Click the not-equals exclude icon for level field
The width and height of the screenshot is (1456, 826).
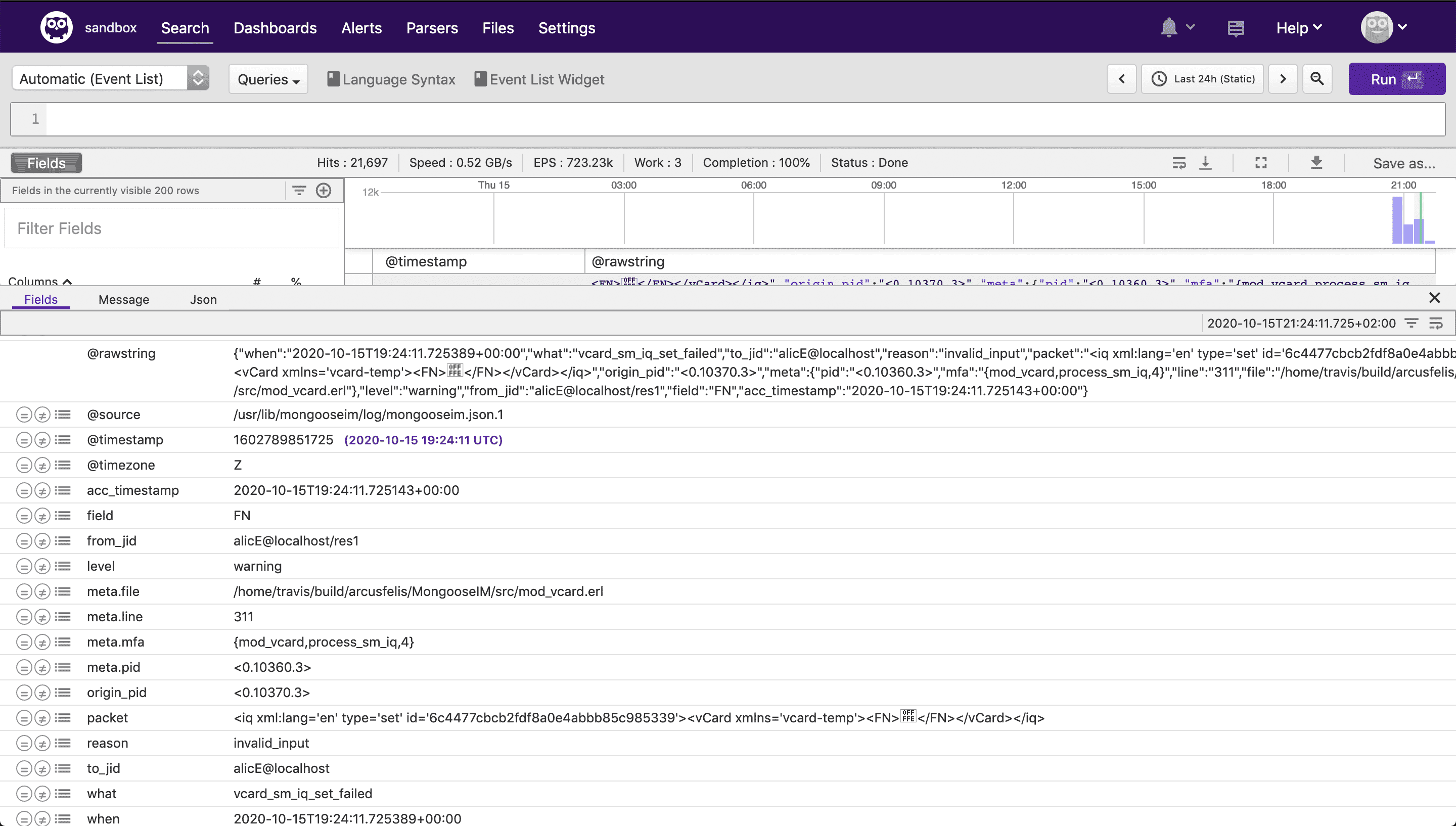pos(42,566)
